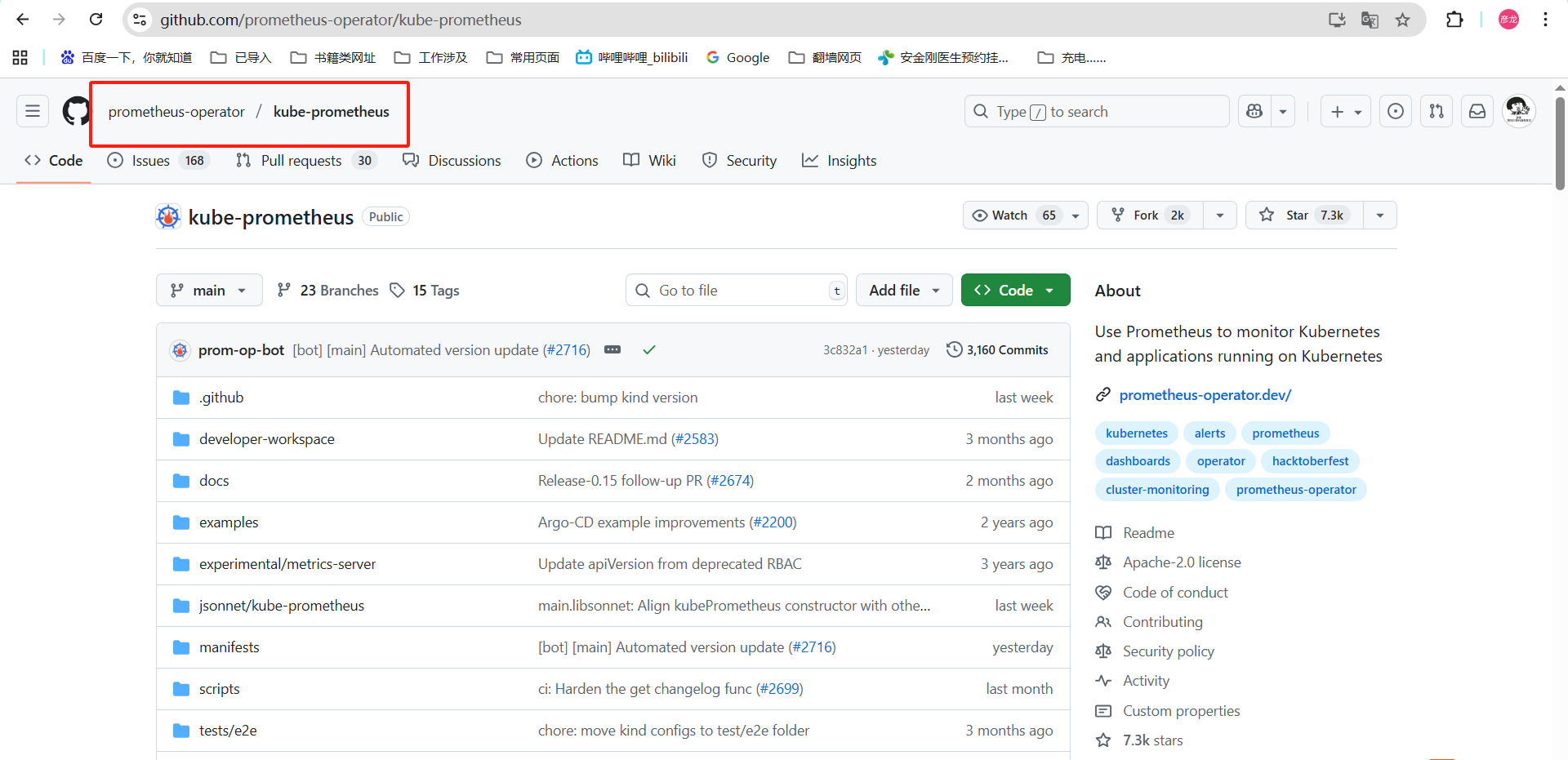Open the experimental/metrics-server folder
Image resolution: width=1568 pixels, height=760 pixels.
287,564
